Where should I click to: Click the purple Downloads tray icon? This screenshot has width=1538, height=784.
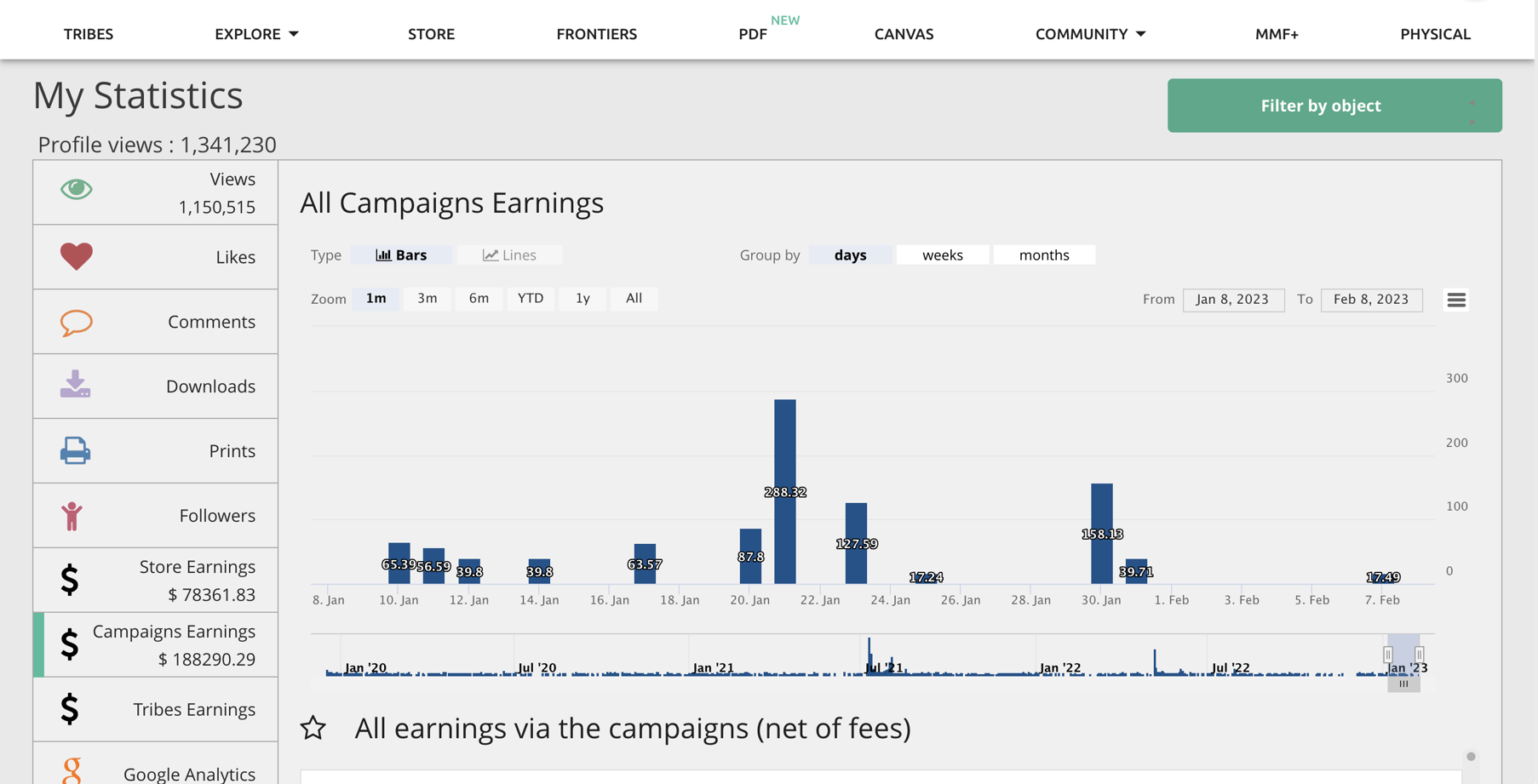75,385
